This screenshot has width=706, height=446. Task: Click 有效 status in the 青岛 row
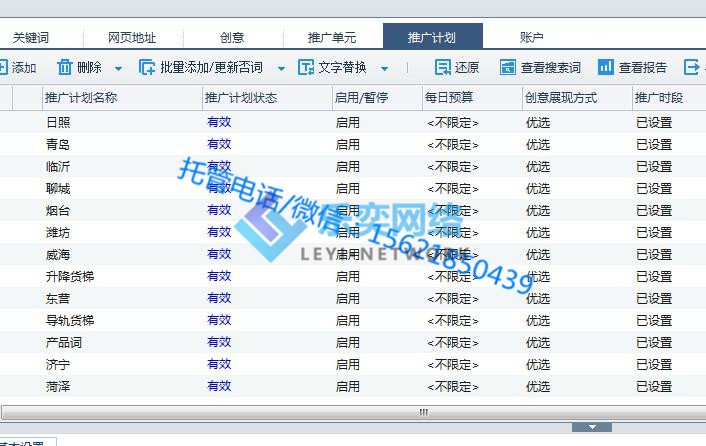(x=219, y=144)
